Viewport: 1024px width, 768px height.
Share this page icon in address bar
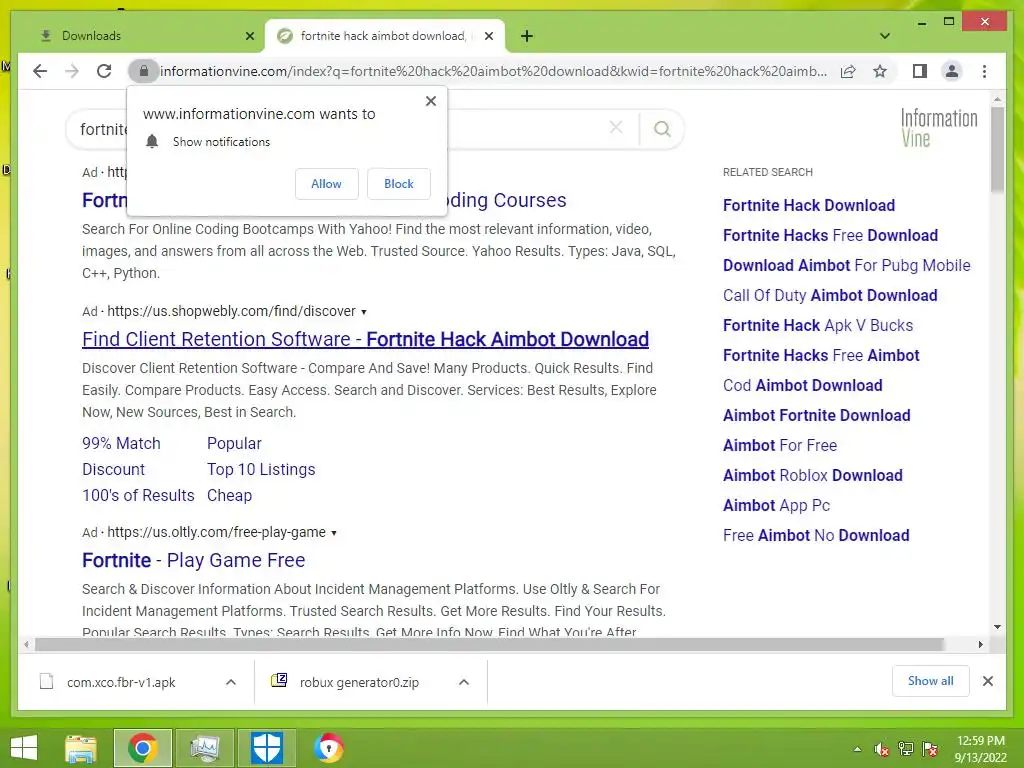[848, 71]
